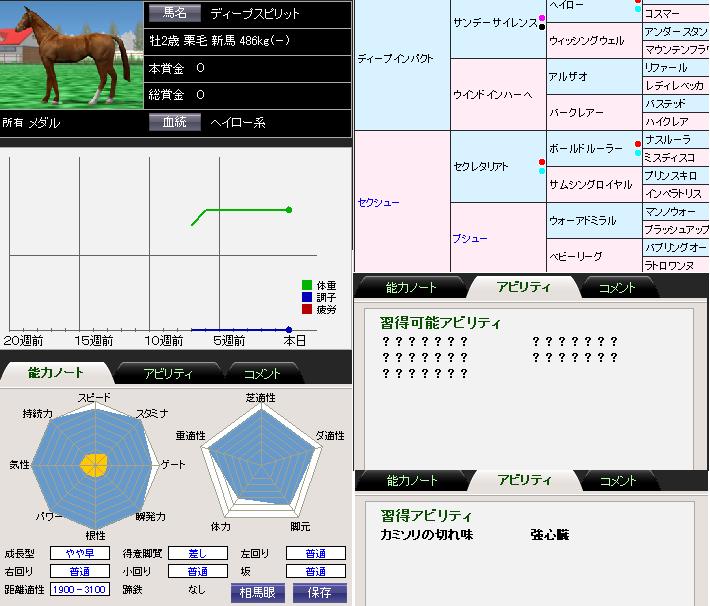Select pedigree cell ベビーリーグ
Screen dimensions: 710x606
pos(594,256)
